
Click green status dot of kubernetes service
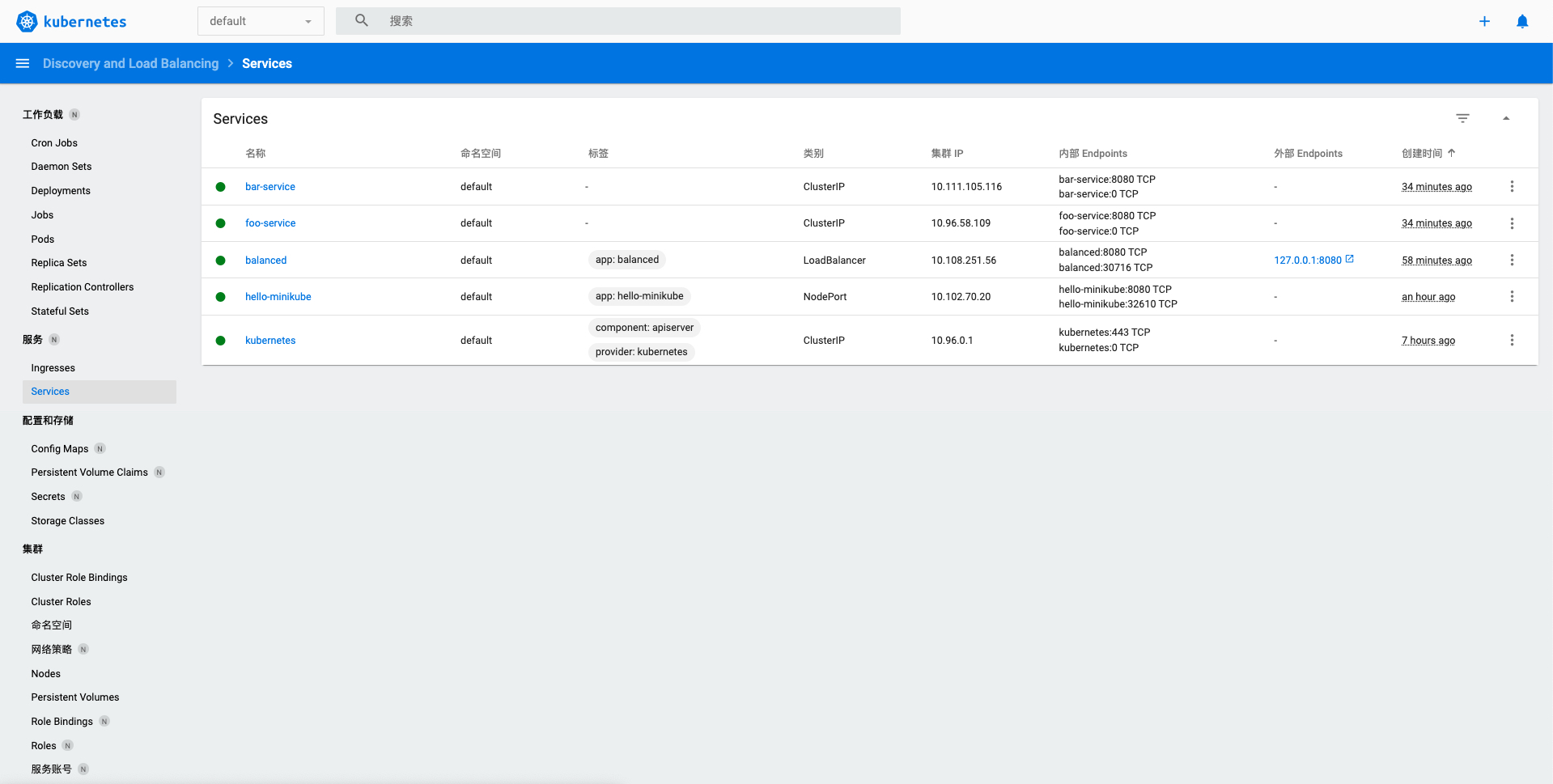pyautogui.click(x=220, y=341)
